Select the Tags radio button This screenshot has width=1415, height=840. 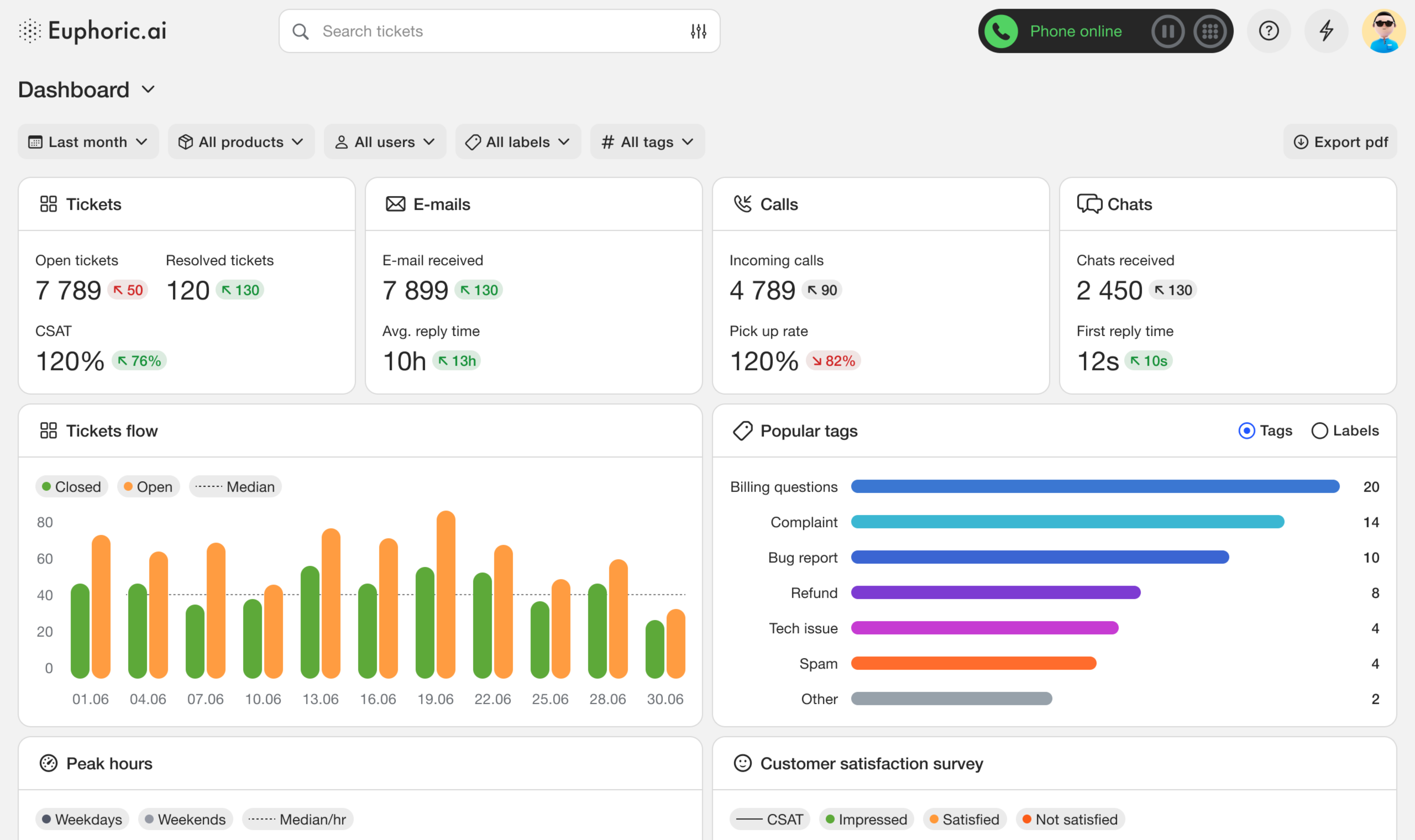pos(1246,431)
